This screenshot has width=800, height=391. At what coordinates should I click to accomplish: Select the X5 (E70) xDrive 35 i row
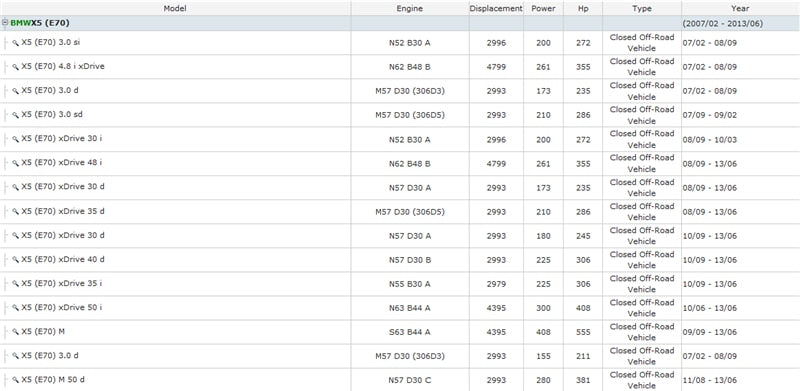(x=400, y=284)
